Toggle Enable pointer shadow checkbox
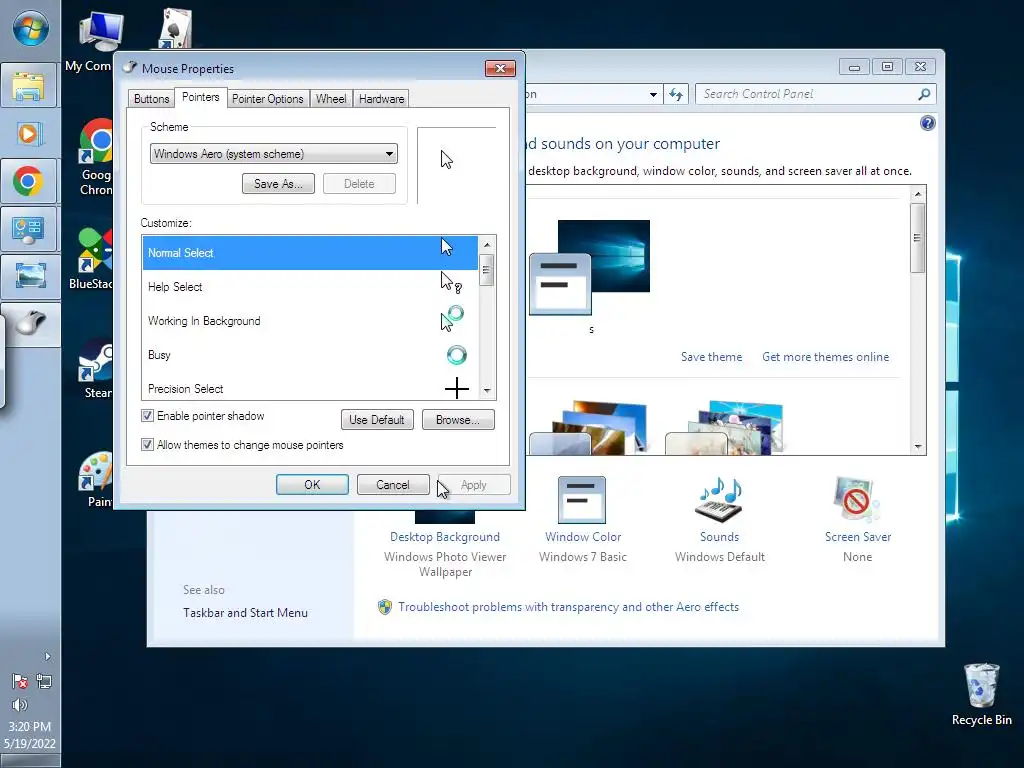1024x768 pixels. 148,416
